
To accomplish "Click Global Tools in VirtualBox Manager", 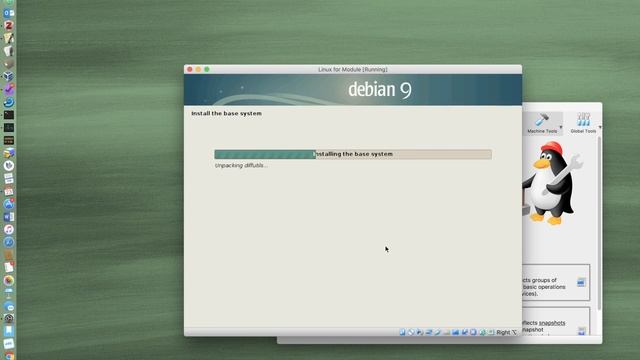I will 583,123.
